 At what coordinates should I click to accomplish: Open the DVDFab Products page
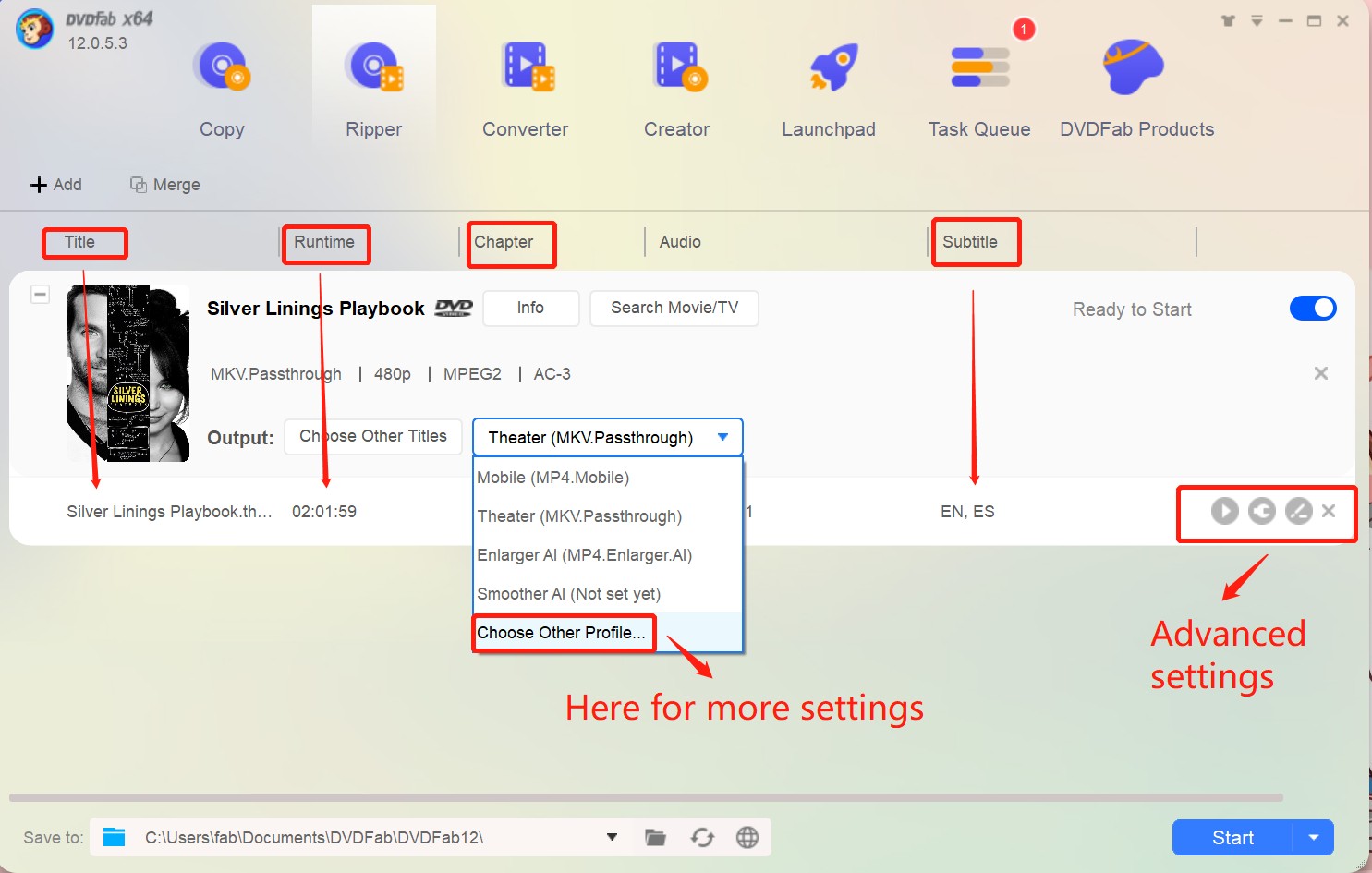tap(1136, 90)
